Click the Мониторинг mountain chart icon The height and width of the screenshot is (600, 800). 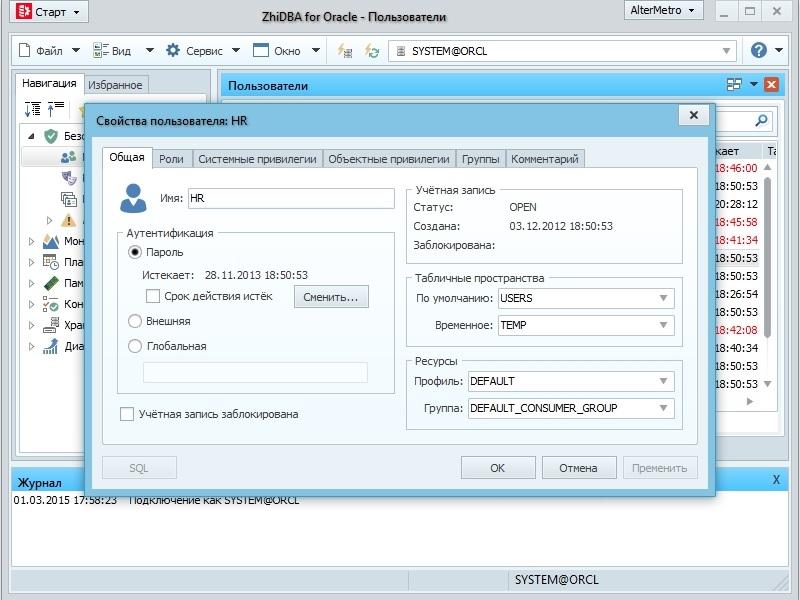[51, 241]
